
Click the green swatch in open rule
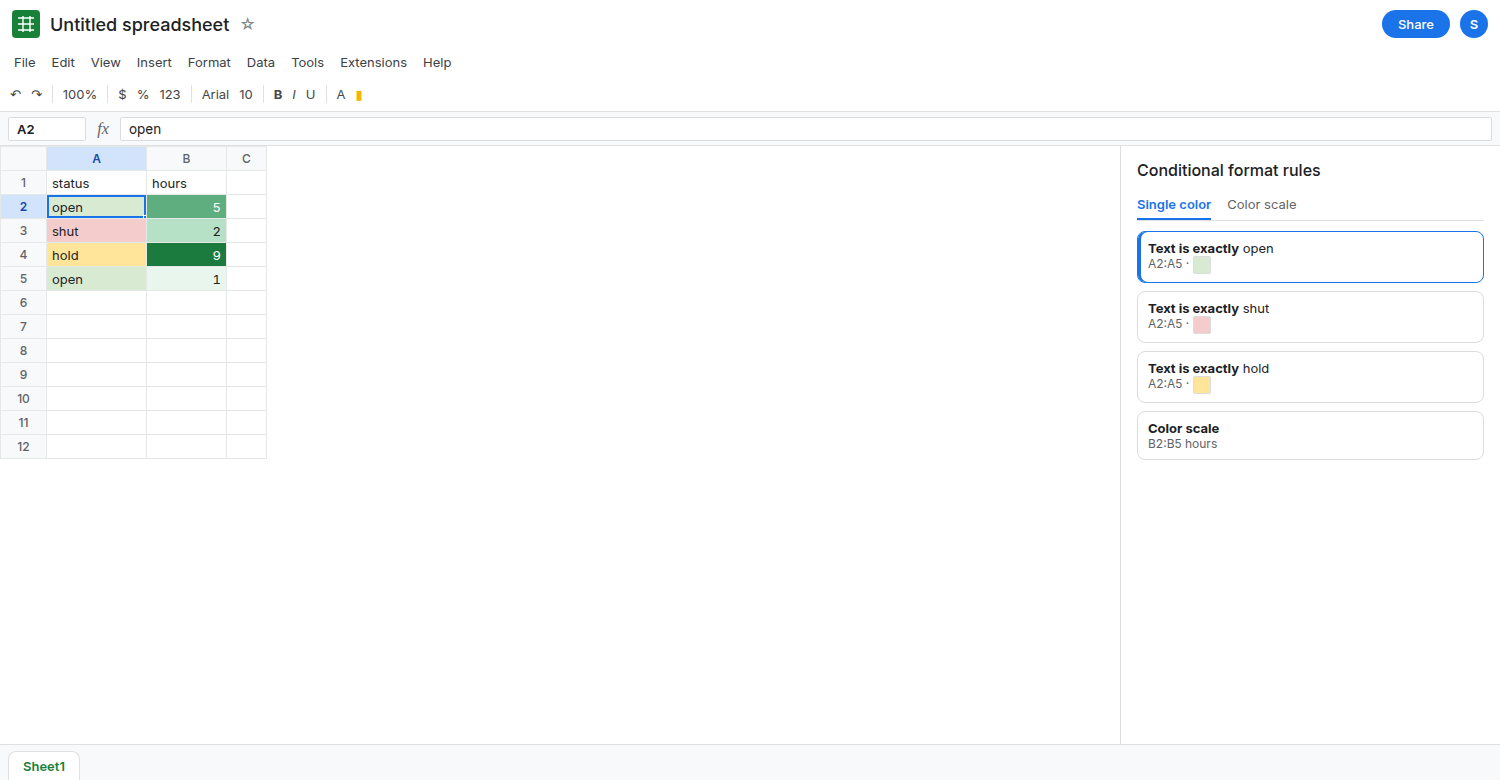tap(1202, 265)
